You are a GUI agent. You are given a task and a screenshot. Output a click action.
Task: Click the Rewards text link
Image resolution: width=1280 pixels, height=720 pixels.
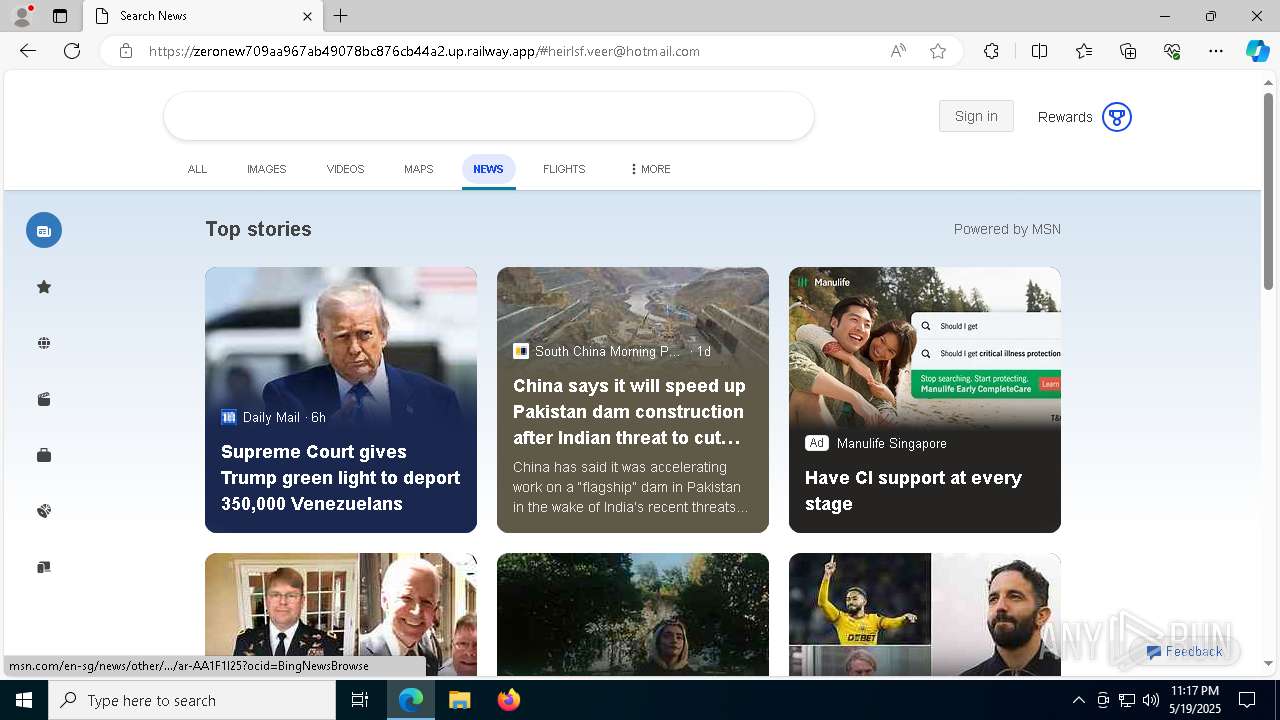(x=1065, y=117)
